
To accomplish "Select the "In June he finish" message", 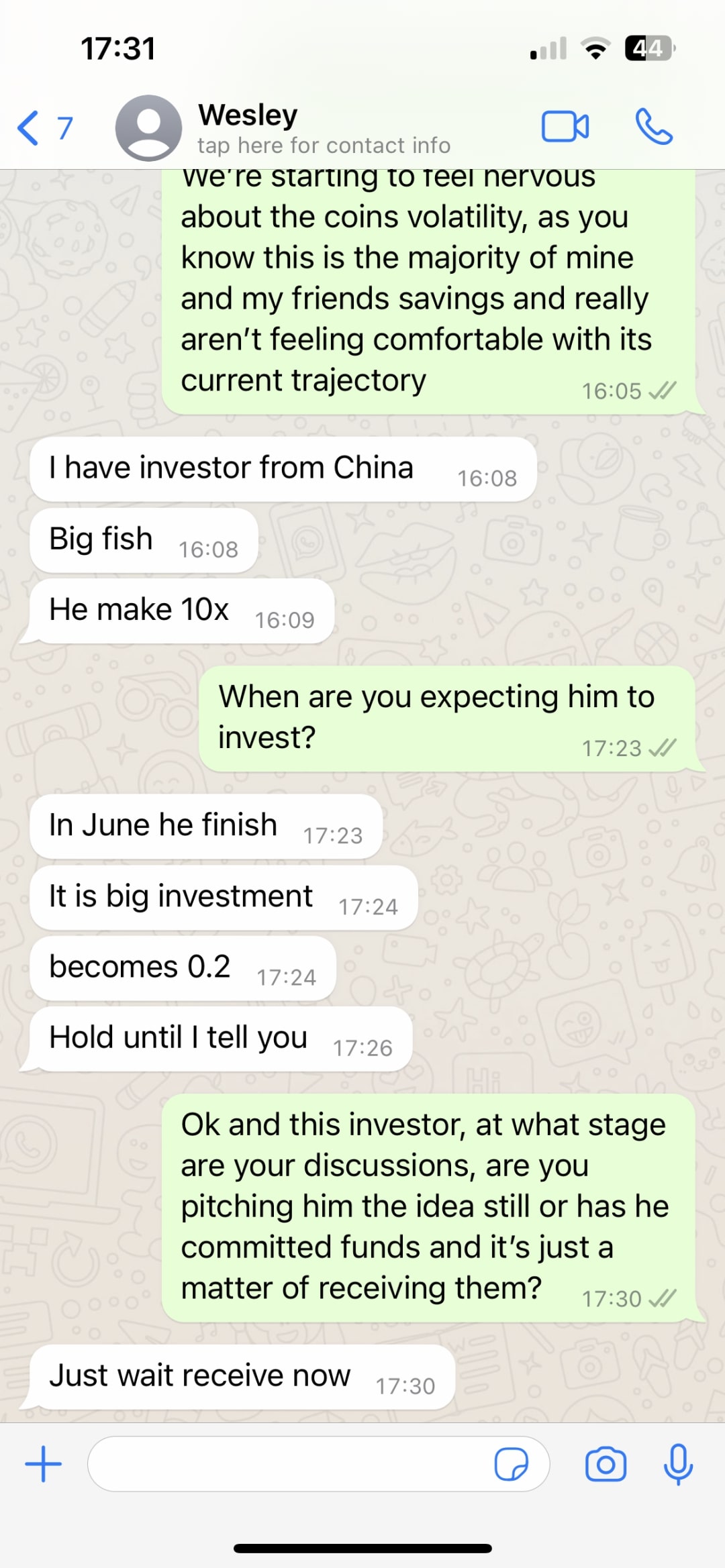I will 206,826.
